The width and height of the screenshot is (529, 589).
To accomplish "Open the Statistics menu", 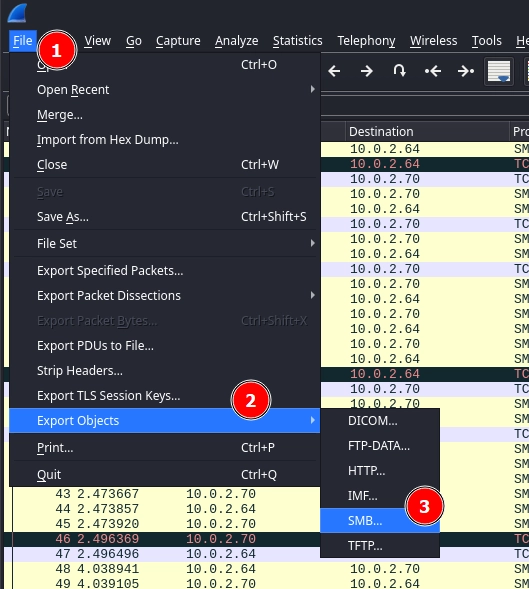I will (x=298, y=41).
